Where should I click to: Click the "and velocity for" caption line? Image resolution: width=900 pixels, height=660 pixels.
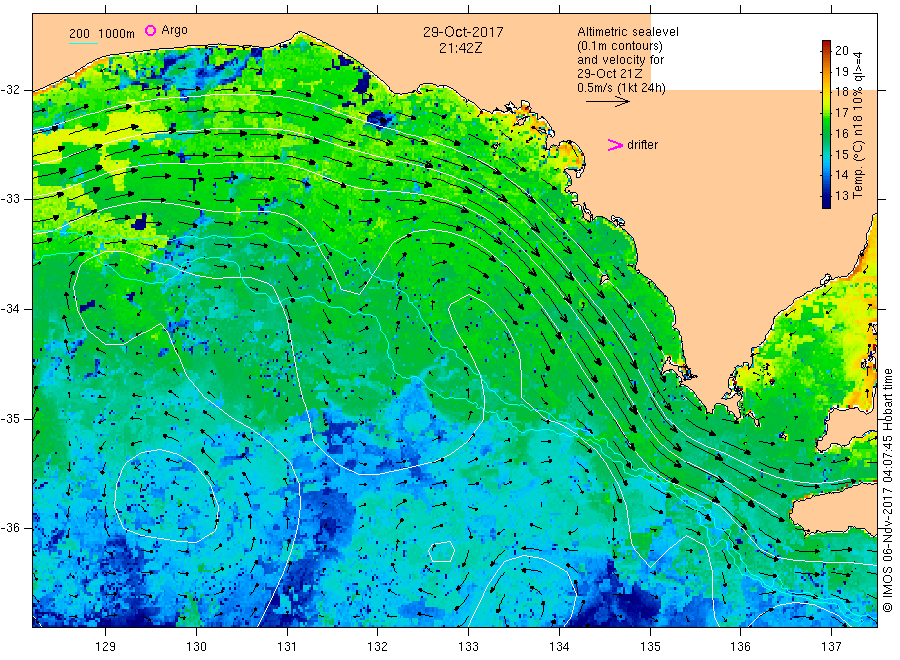pyautogui.click(x=620, y=60)
